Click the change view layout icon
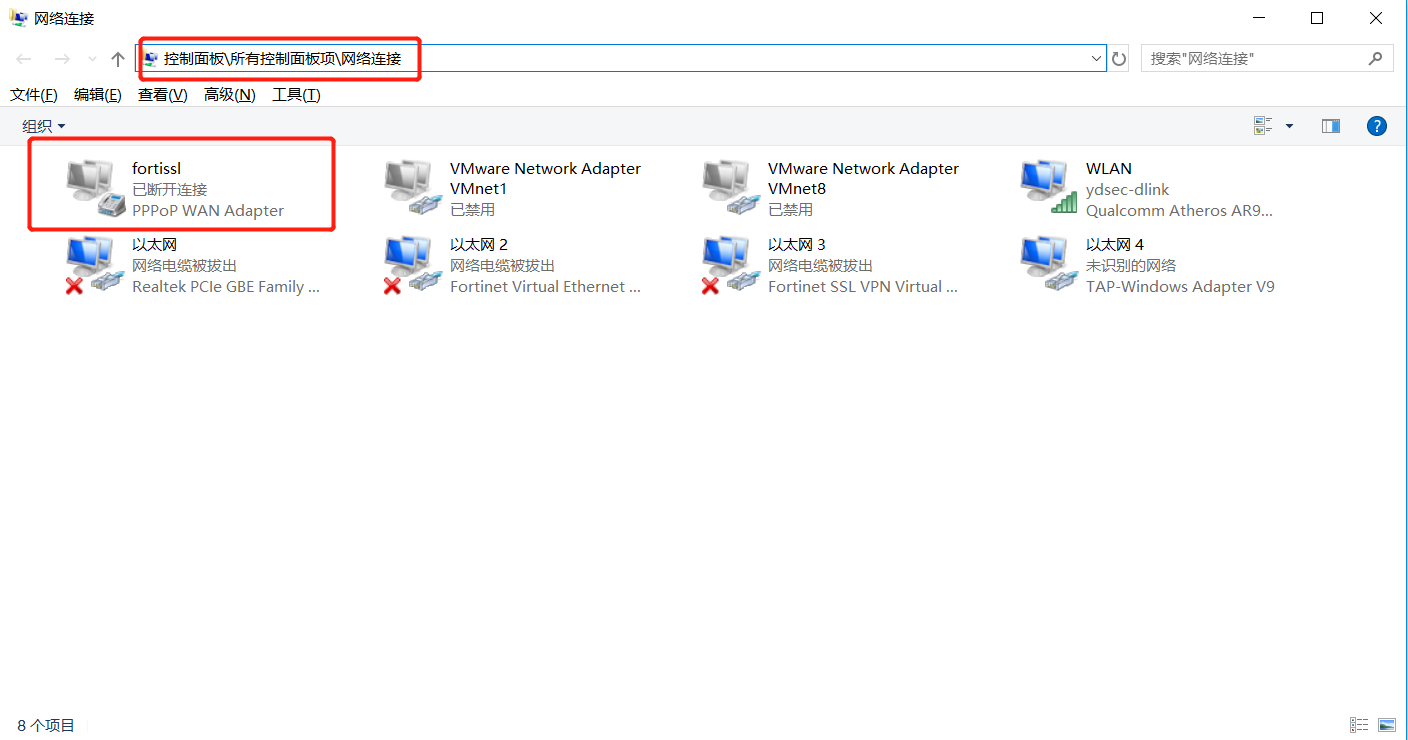The image size is (1408, 740). coord(1263,126)
